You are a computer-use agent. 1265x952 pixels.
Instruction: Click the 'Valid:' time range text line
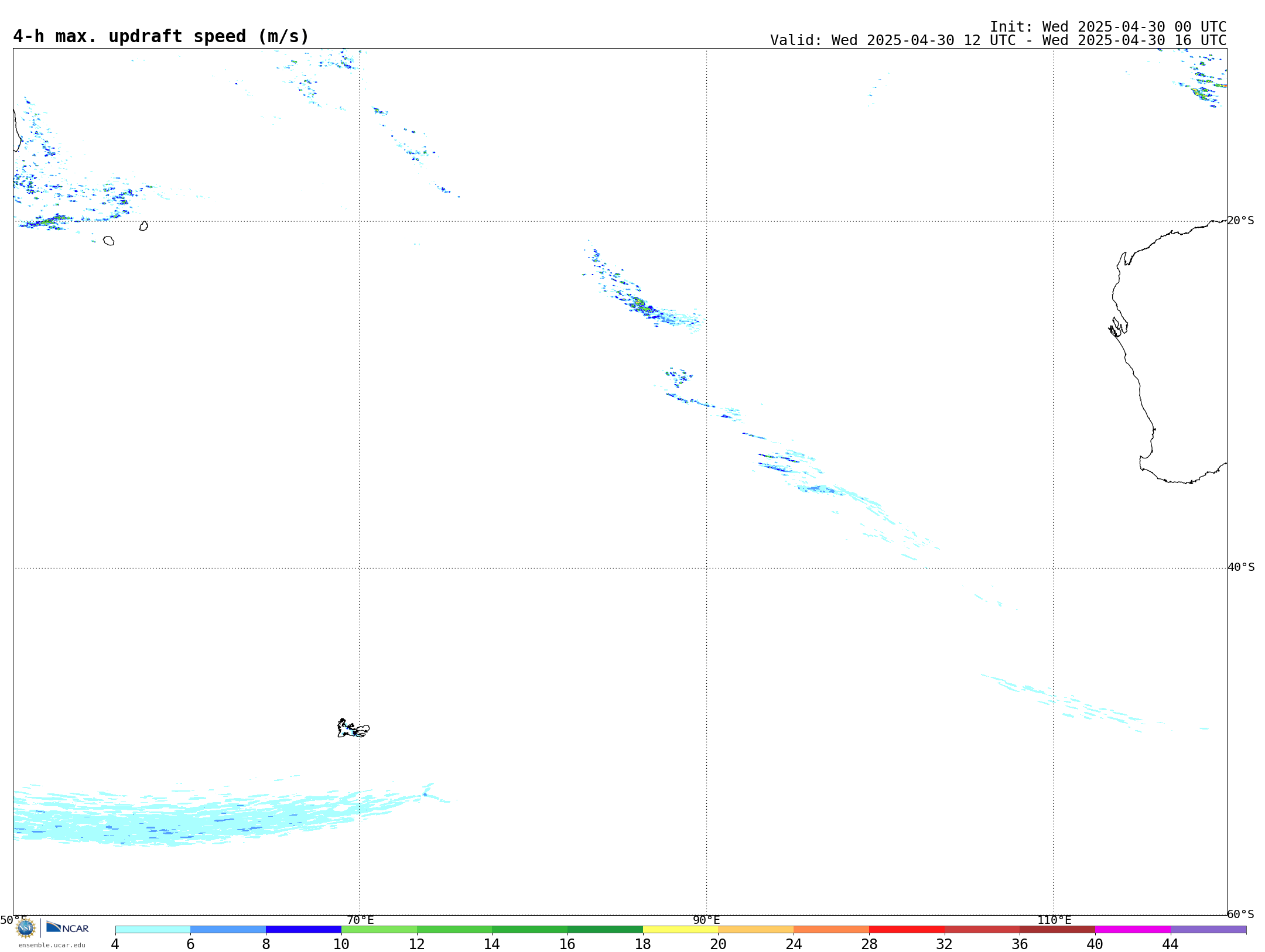coord(998,40)
